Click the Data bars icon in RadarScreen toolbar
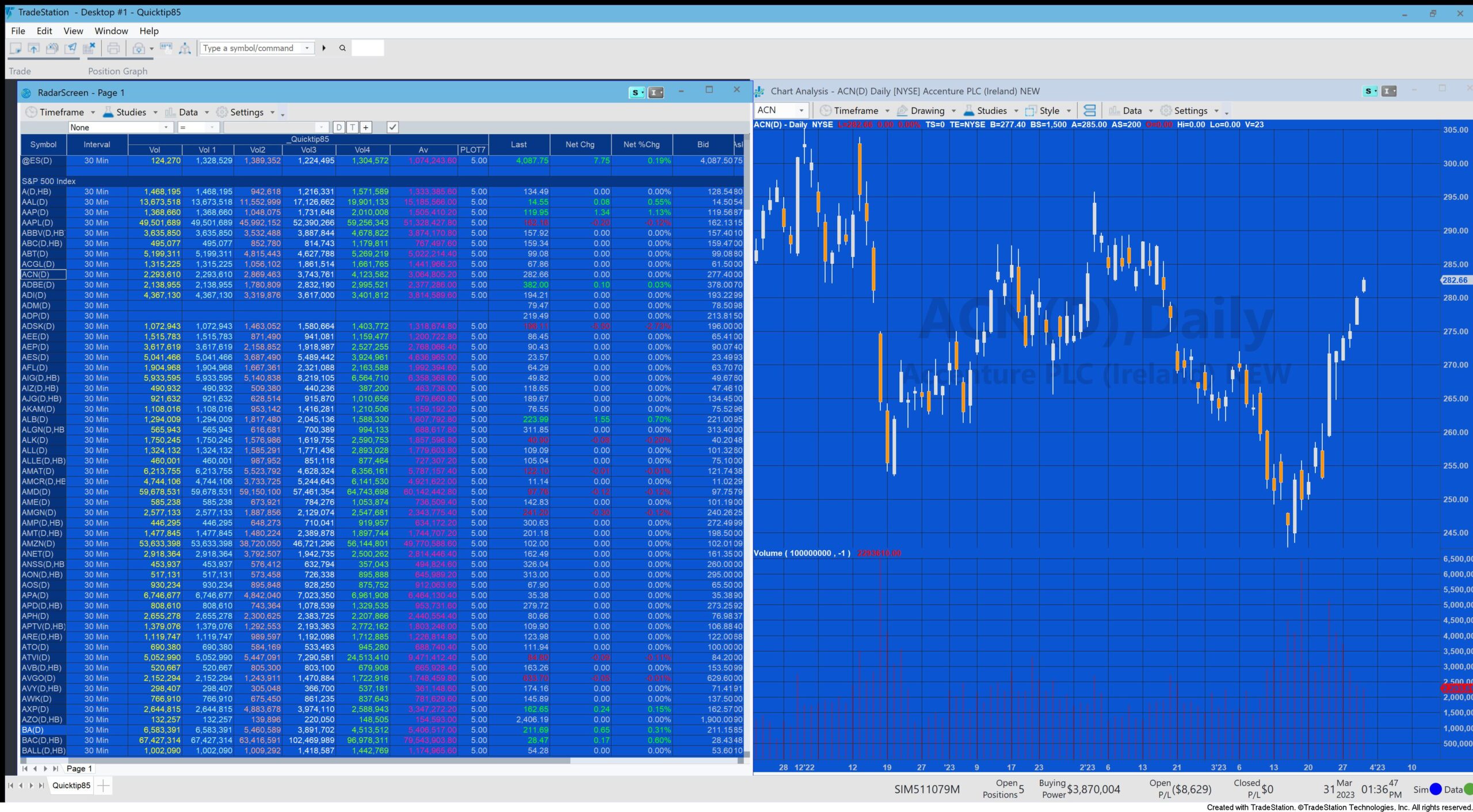This screenshot has width=1473, height=812. pos(170,112)
